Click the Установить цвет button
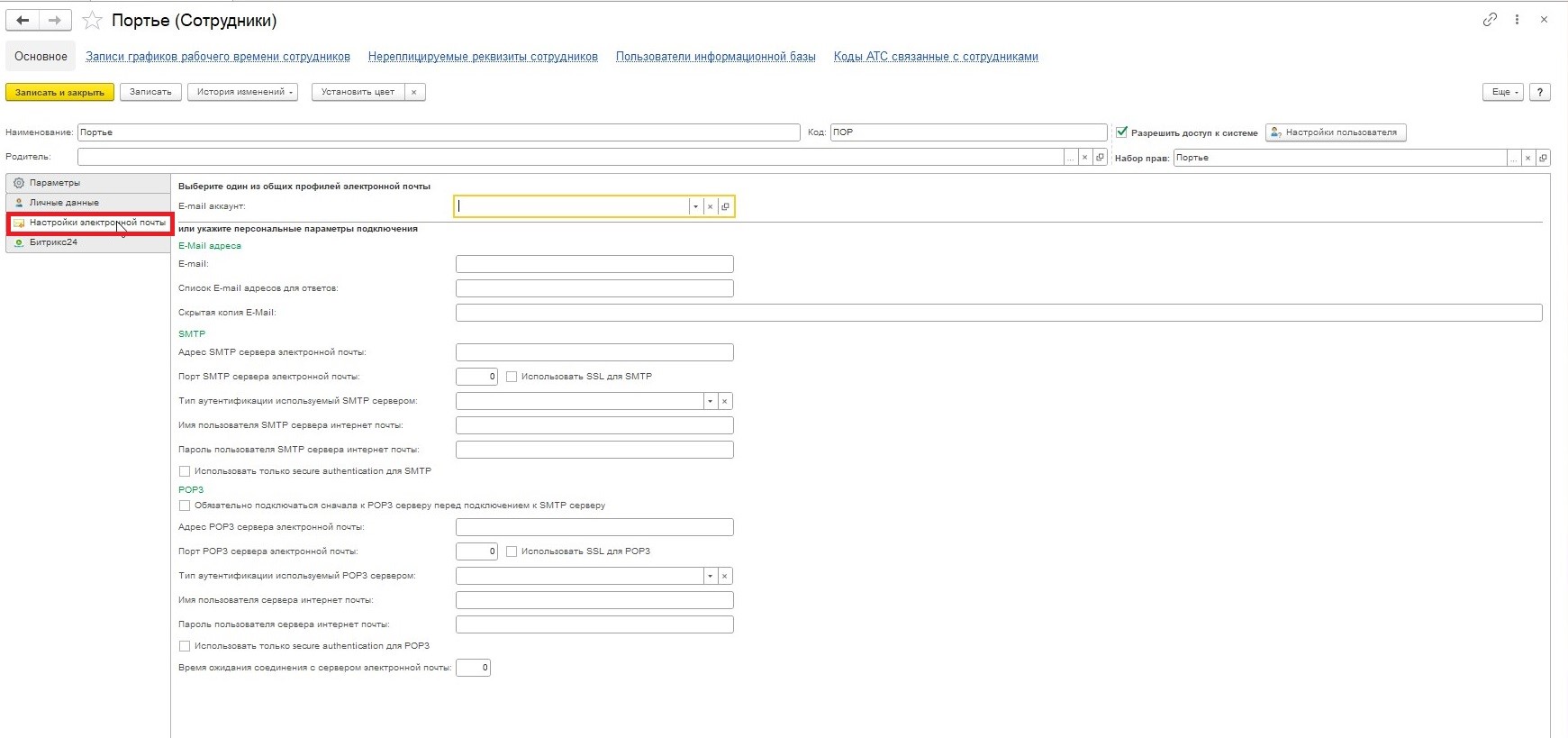The height and width of the screenshot is (738, 1568). pyautogui.click(x=358, y=92)
